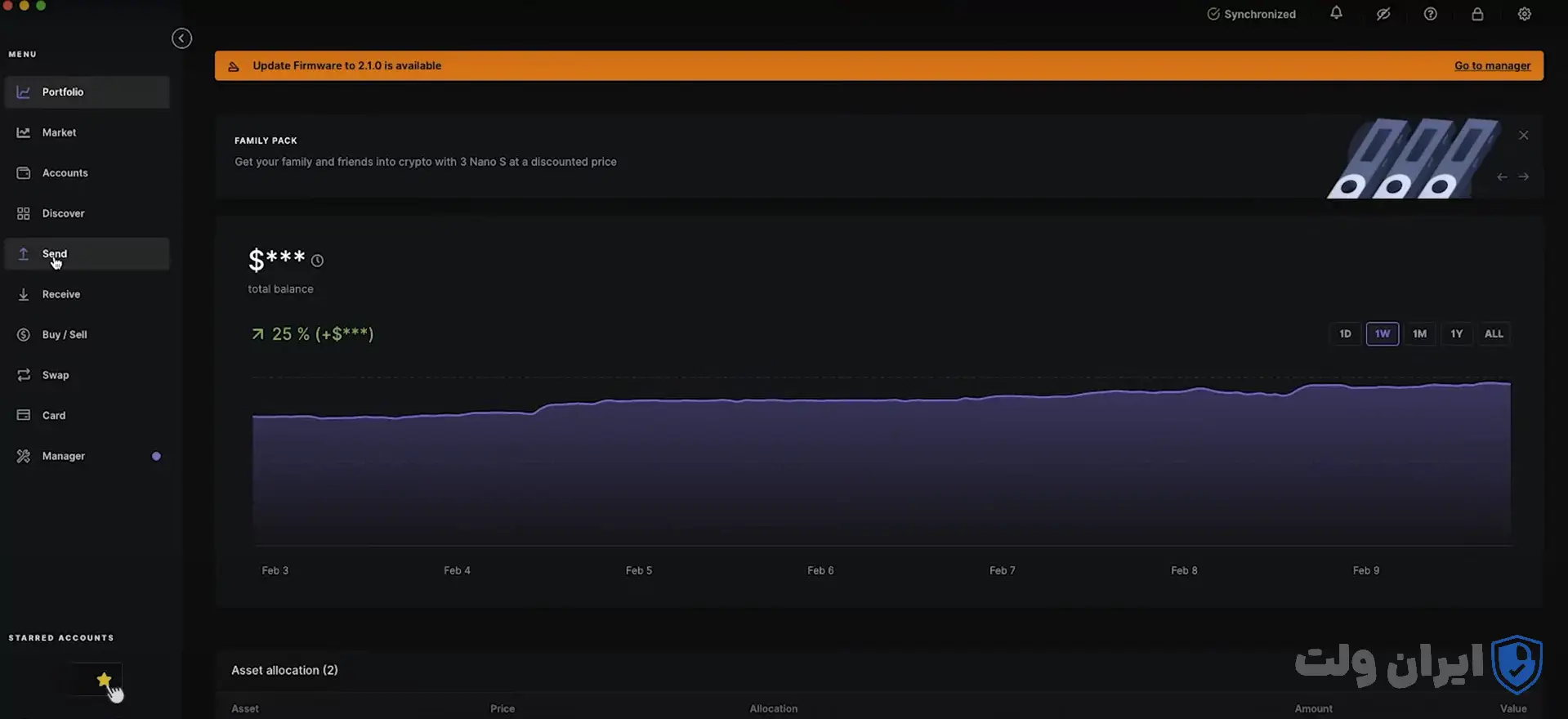Click the Manager tools icon

click(24, 456)
